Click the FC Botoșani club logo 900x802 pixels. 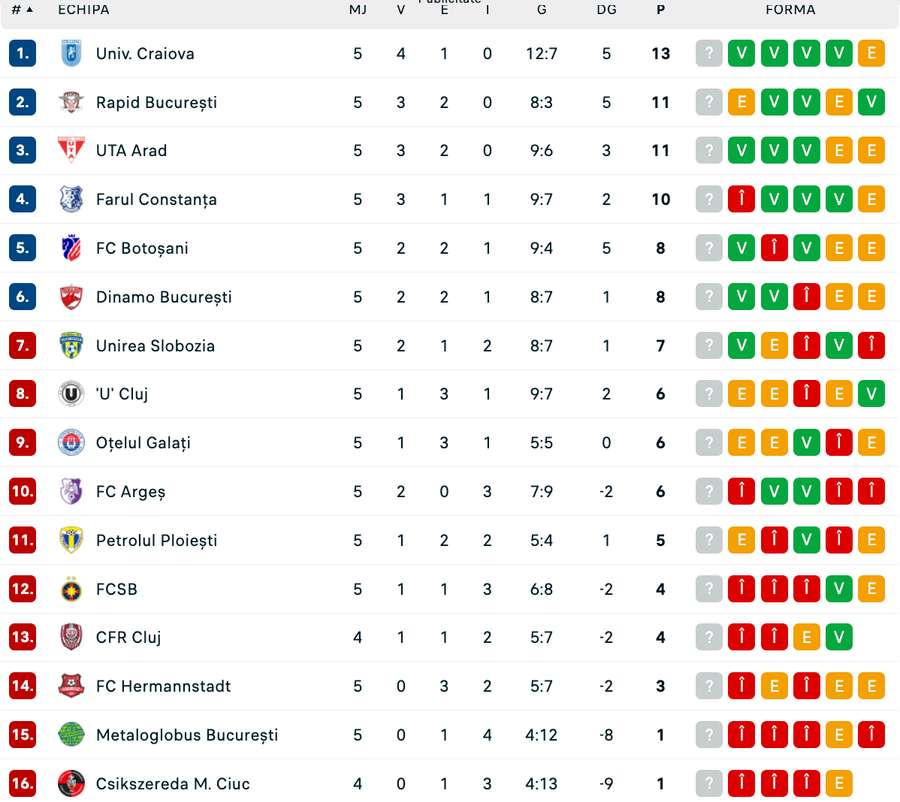[x=71, y=248]
